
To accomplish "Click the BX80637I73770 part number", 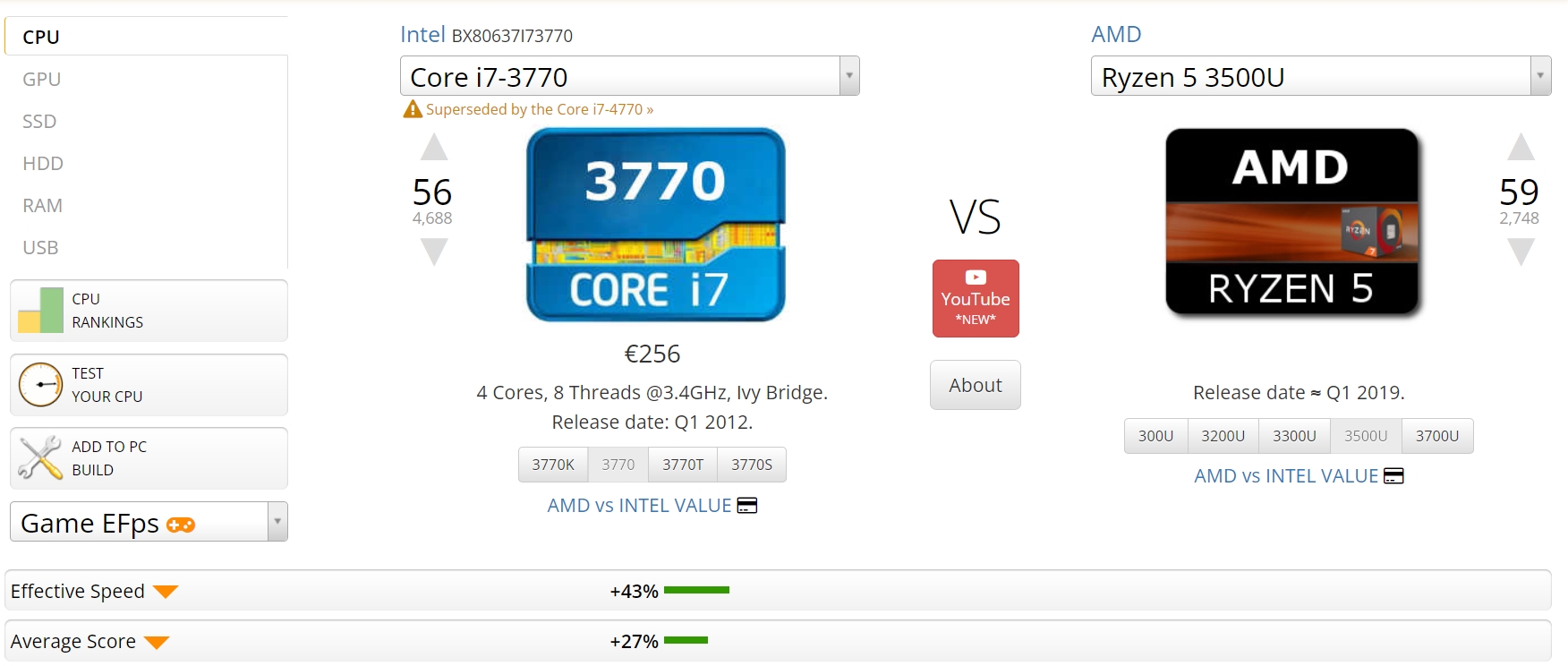I will tap(512, 36).
